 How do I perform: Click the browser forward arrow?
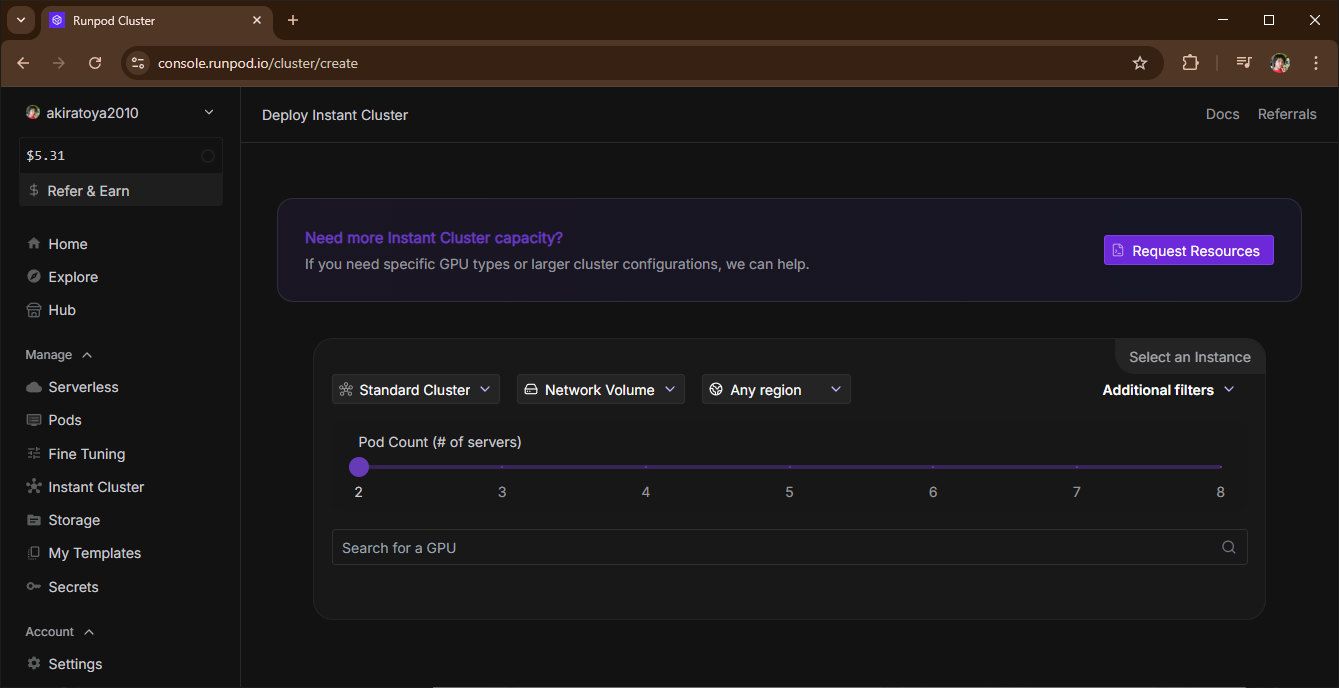point(59,63)
